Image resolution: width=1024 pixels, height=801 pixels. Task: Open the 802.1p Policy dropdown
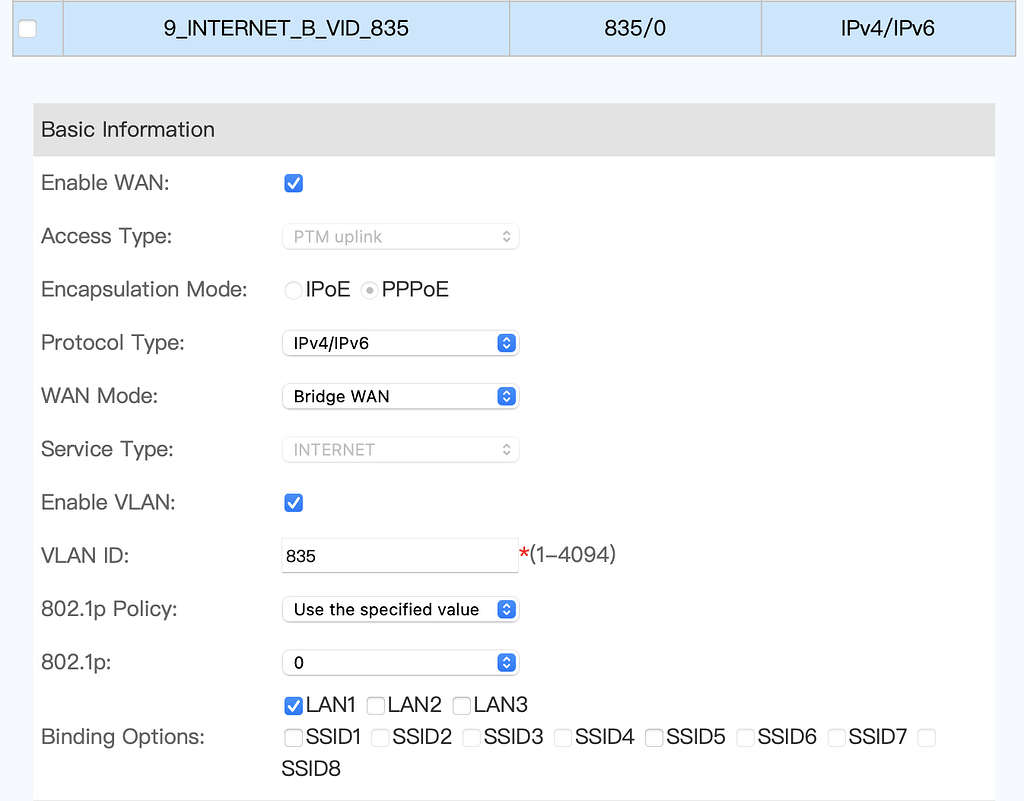point(400,609)
